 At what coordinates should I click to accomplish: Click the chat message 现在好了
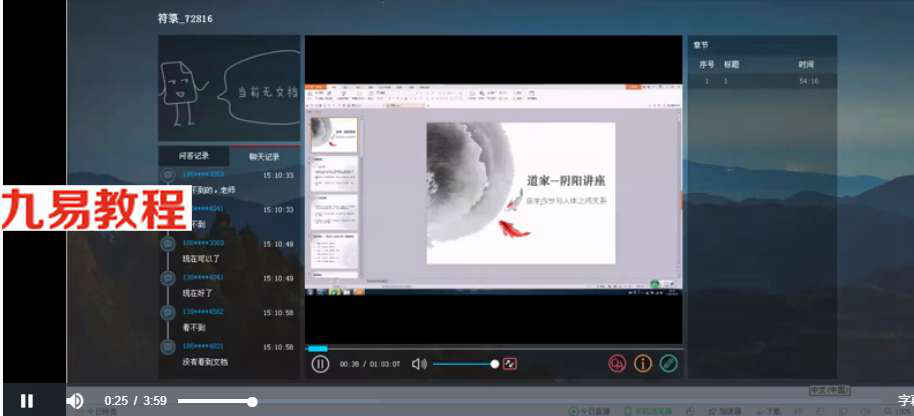pyautogui.click(x=198, y=293)
